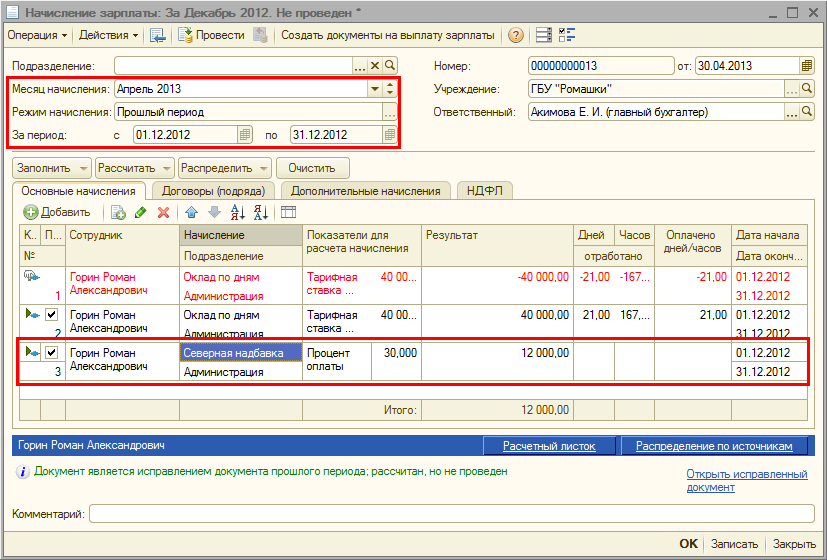Expand the Месяц начисления dropdown

pos(375,89)
